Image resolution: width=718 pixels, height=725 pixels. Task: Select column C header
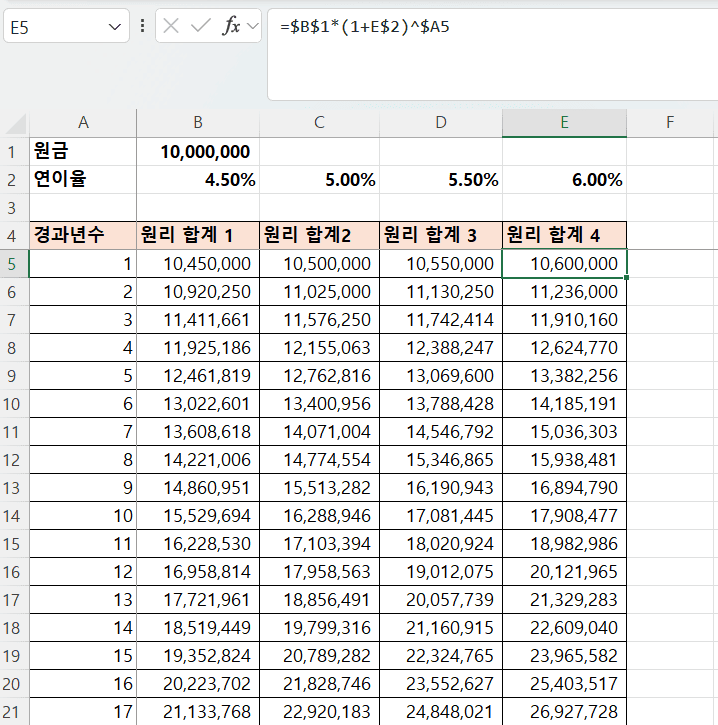[319, 123]
